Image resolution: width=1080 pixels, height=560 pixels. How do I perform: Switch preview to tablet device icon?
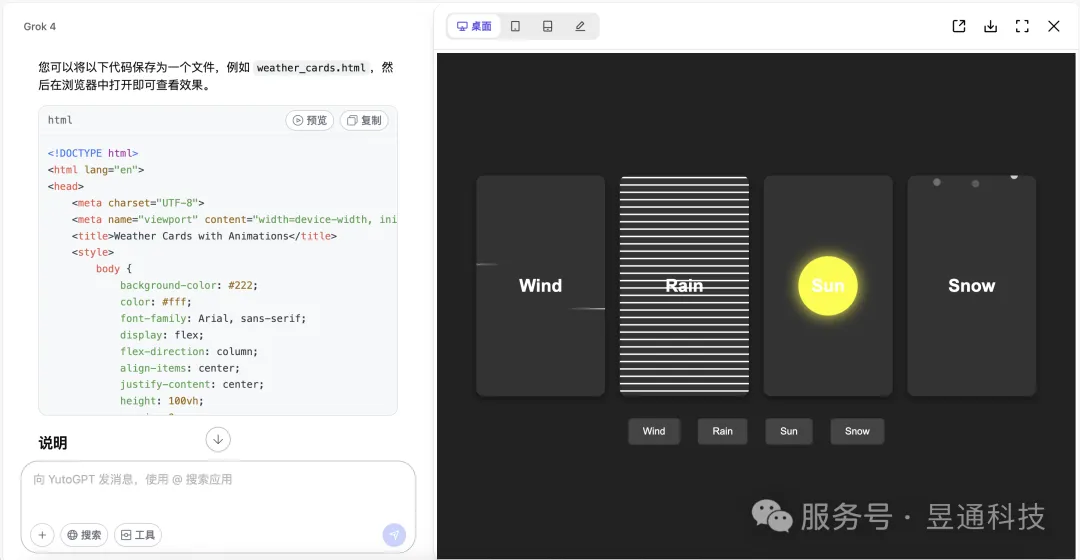pos(515,26)
